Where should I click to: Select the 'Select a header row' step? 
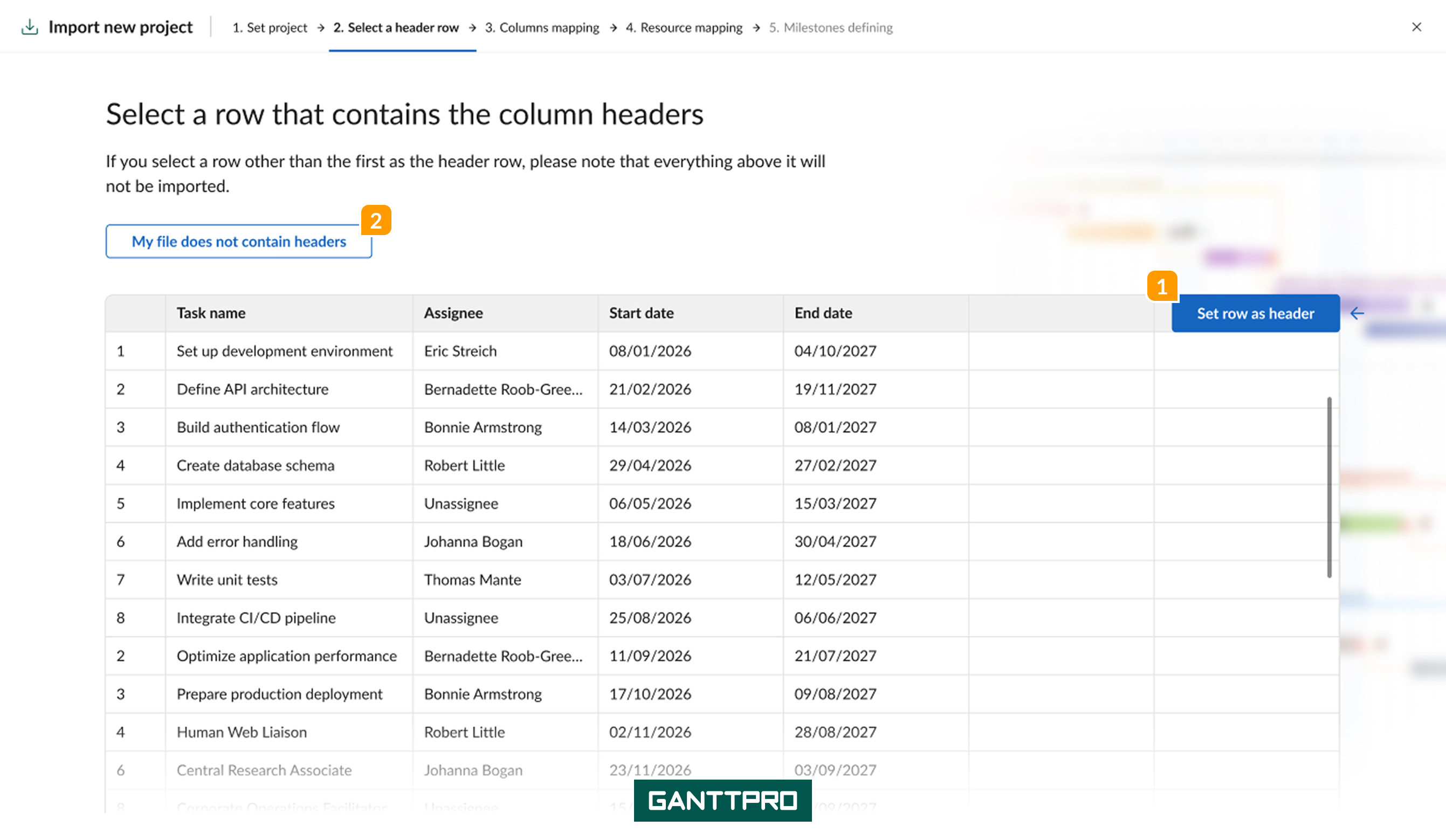tap(396, 27)
